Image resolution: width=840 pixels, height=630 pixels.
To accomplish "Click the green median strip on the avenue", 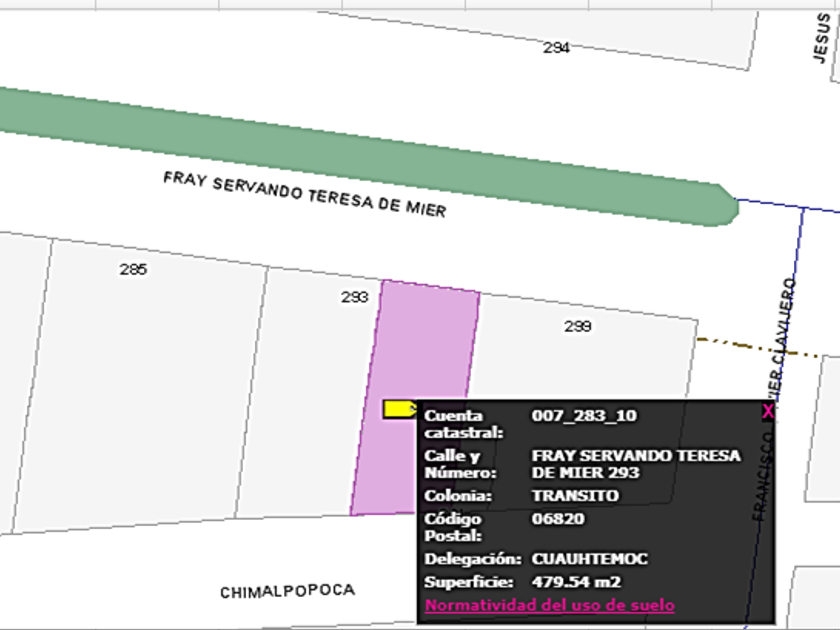I will [x=370, y=155].
